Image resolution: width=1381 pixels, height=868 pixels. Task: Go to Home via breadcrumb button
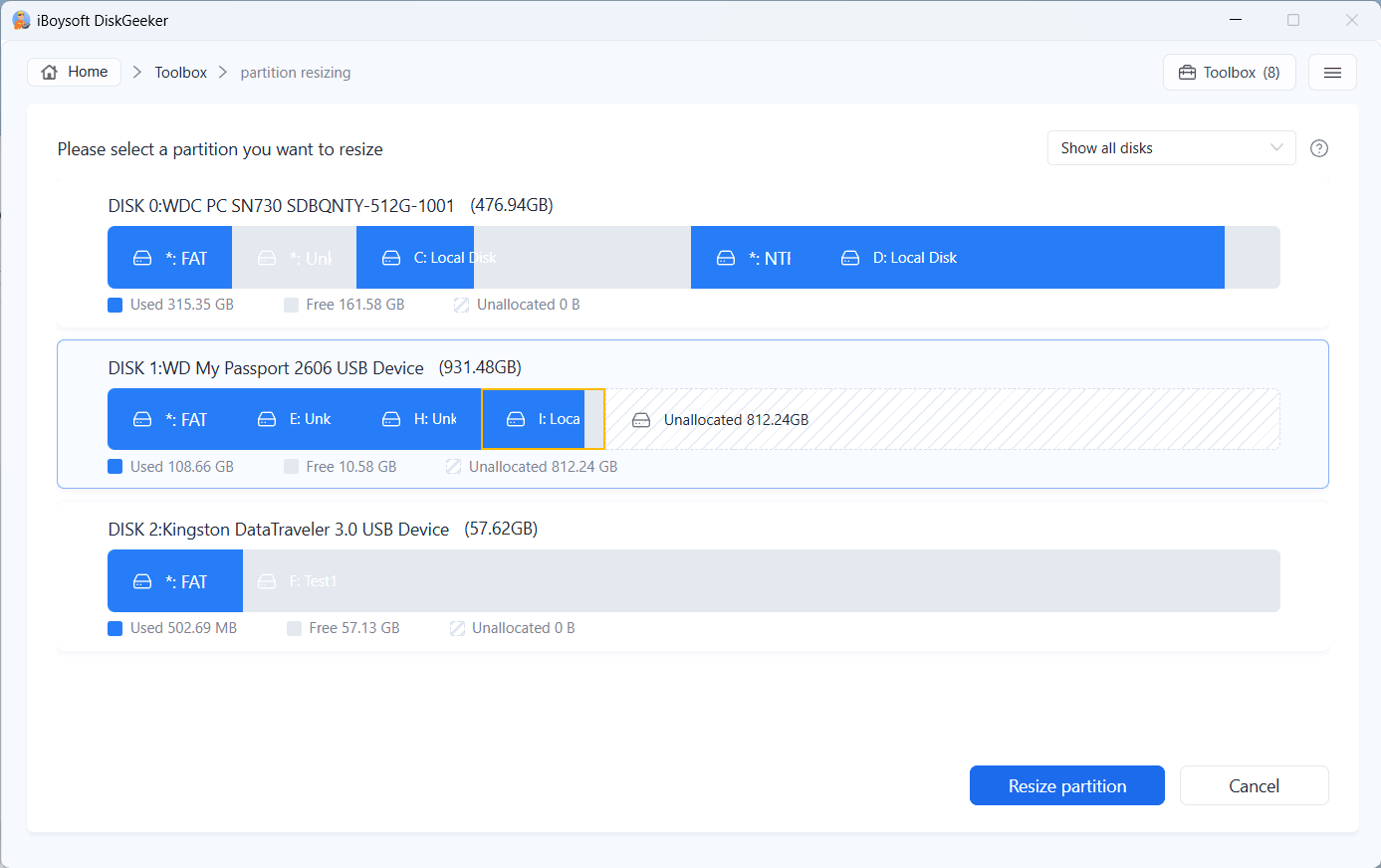coord(75,72)
